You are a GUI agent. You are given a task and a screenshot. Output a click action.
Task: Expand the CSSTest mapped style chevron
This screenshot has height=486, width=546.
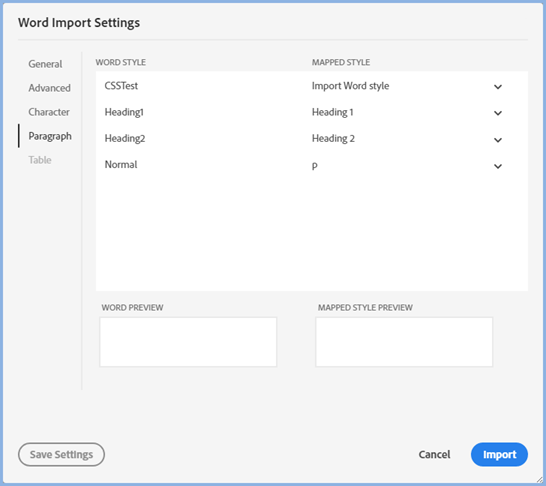[x=498, y=87]
